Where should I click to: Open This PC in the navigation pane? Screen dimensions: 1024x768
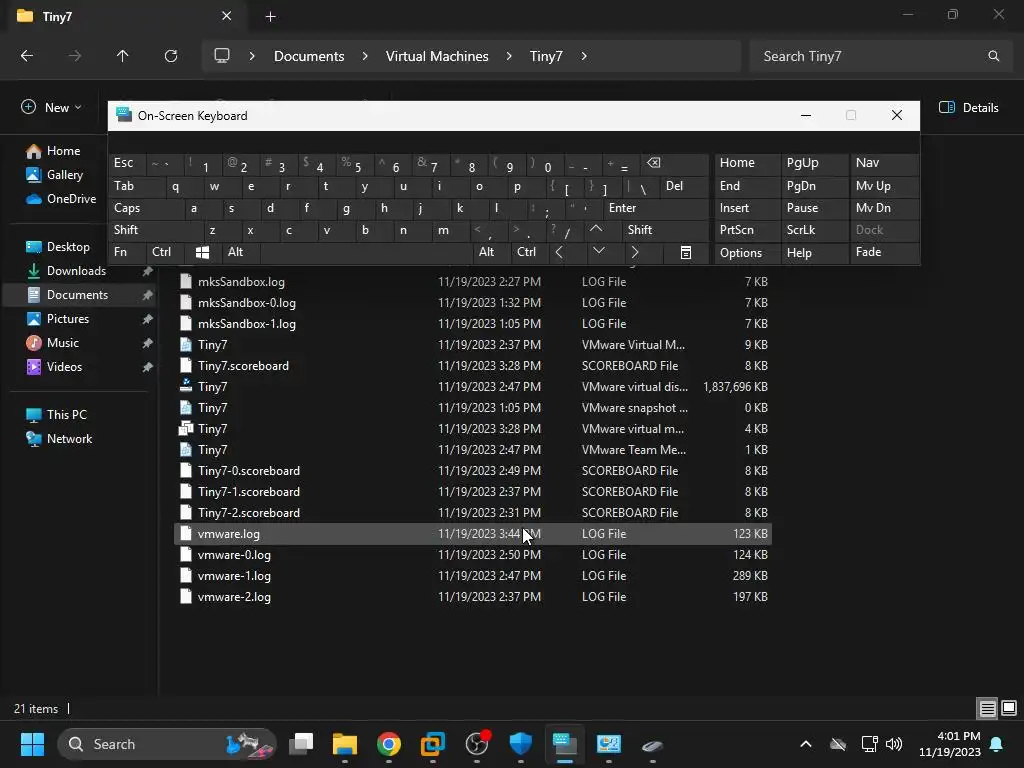tap(66, 415)
